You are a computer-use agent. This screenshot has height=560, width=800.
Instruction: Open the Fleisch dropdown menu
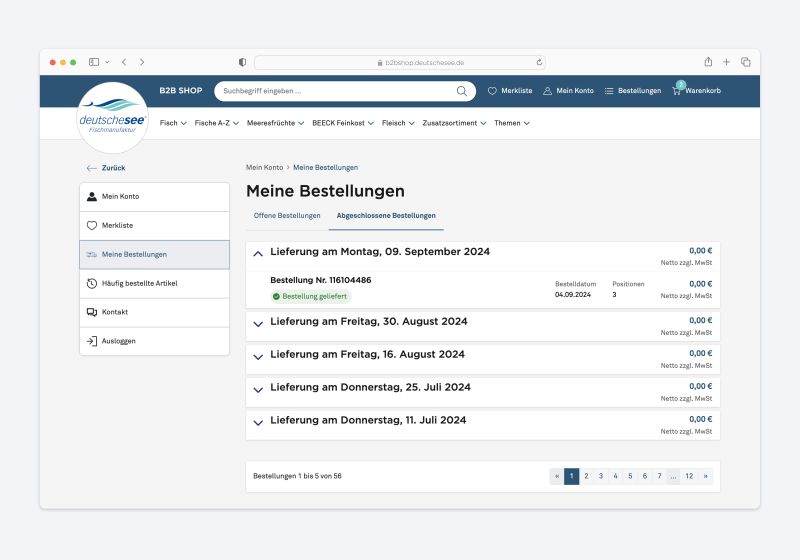click(x=398, y=123)
